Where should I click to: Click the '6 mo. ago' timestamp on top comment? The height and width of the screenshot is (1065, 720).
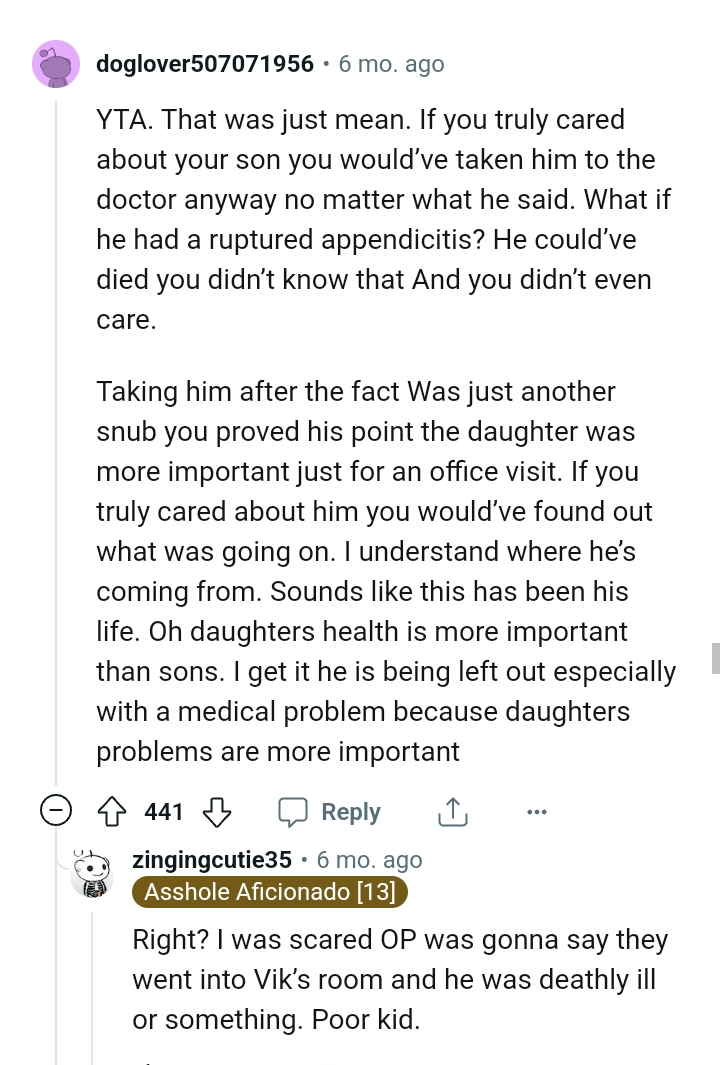coord(391,63)
